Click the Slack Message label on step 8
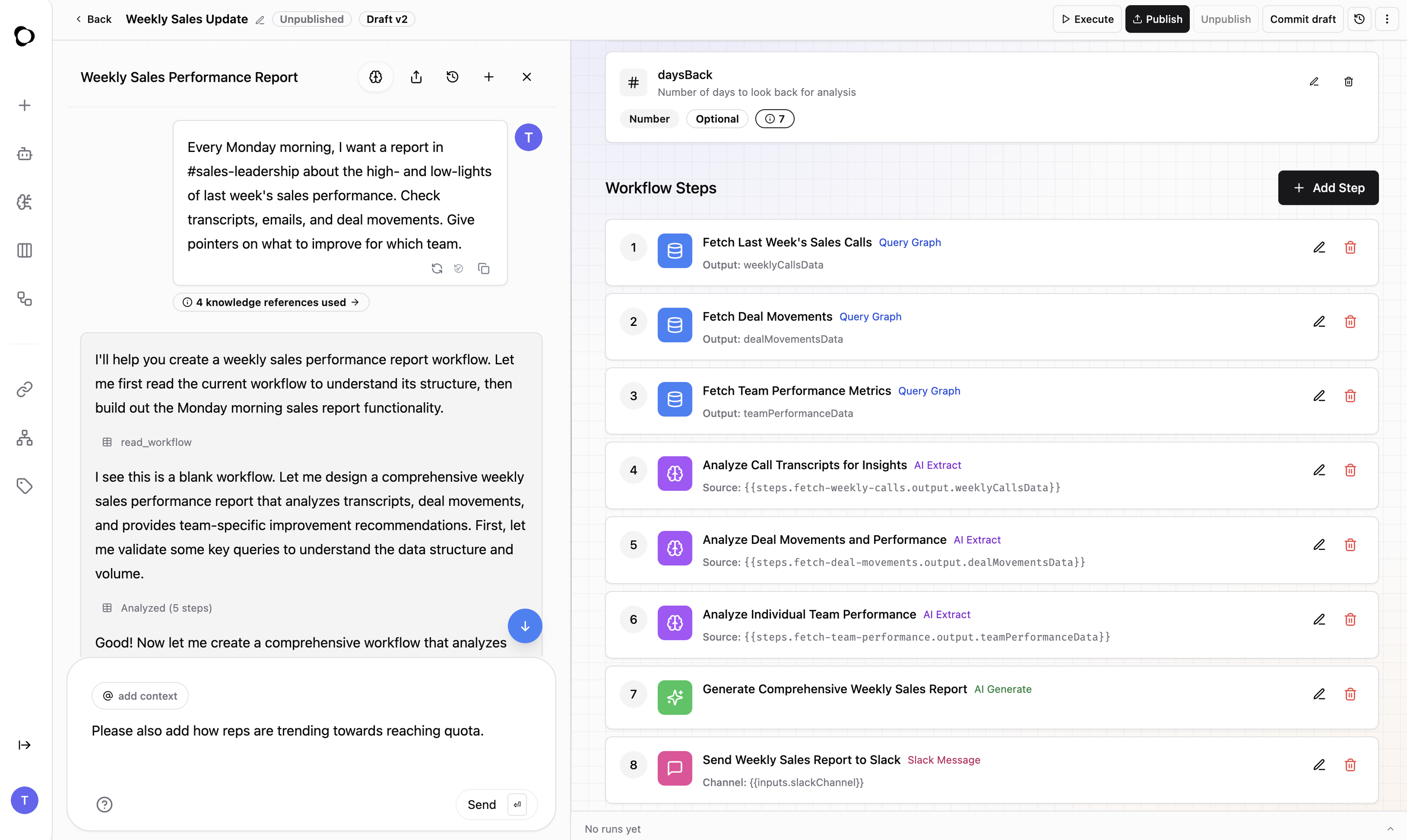The image size is (1407, 840). pyautogui.click(x=944, y=760)
